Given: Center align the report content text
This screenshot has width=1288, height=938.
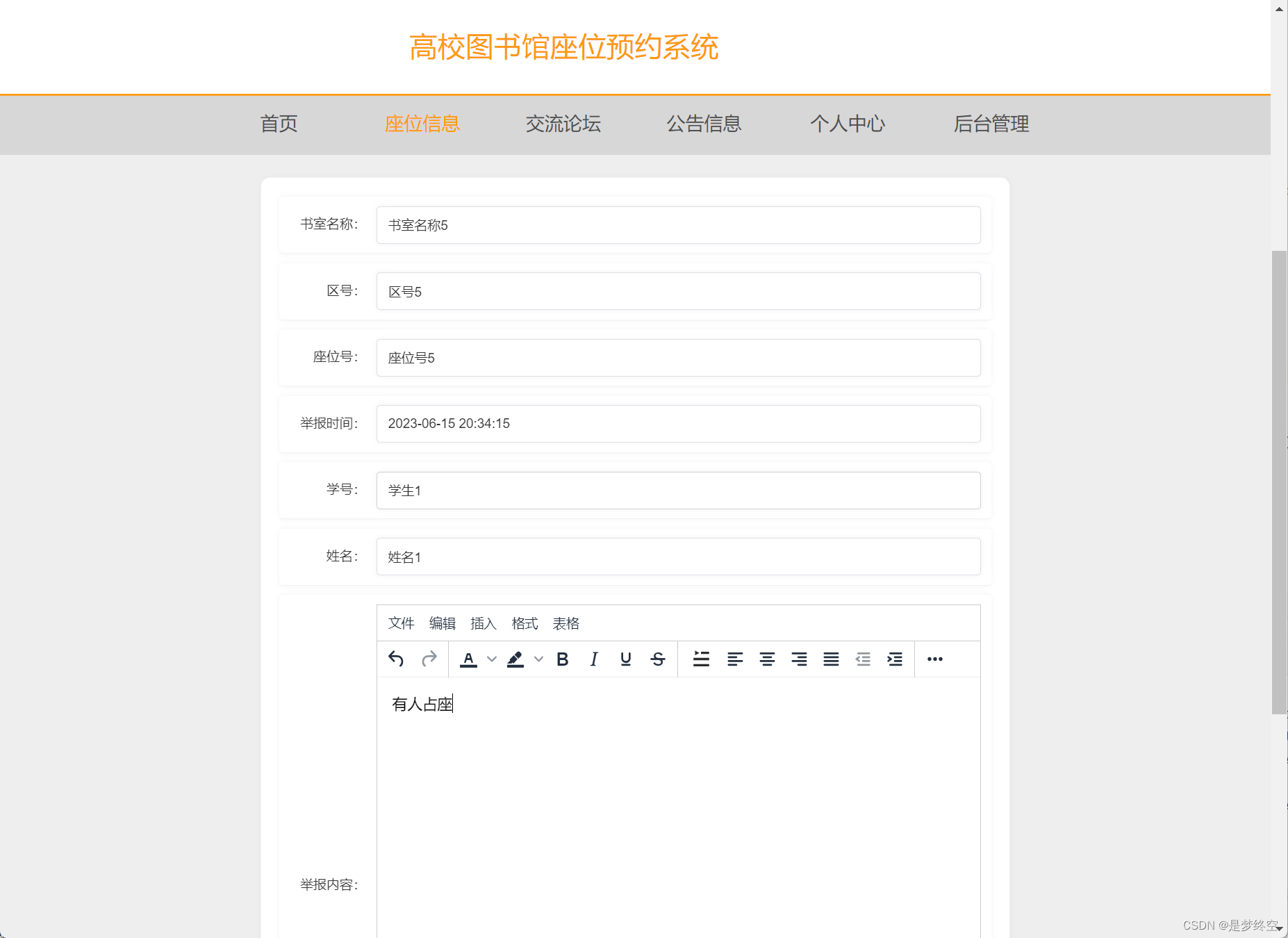Looking at the screenshot, I should click(x=767, y=659).
